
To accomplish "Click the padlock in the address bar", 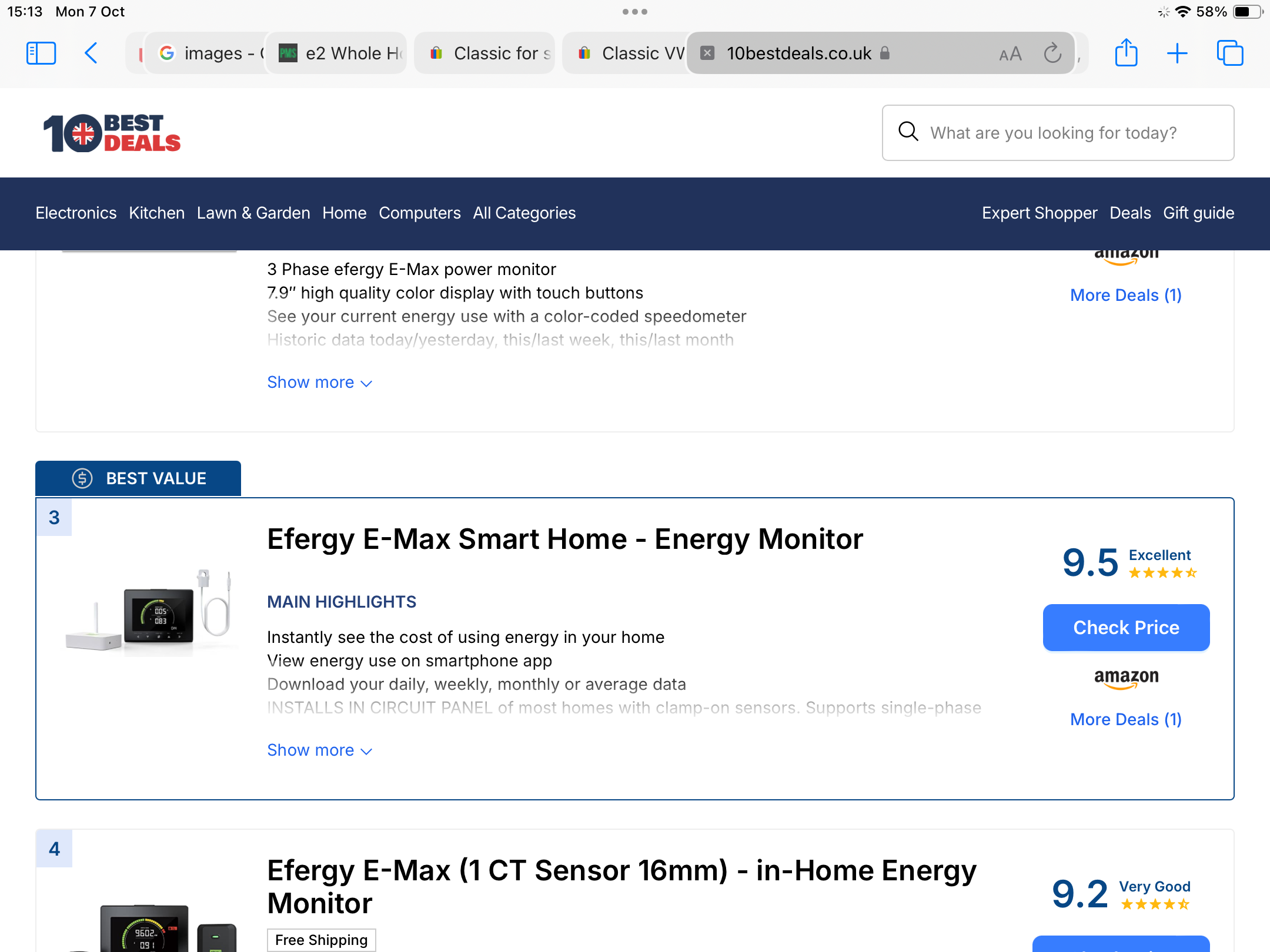I will 885,53.
